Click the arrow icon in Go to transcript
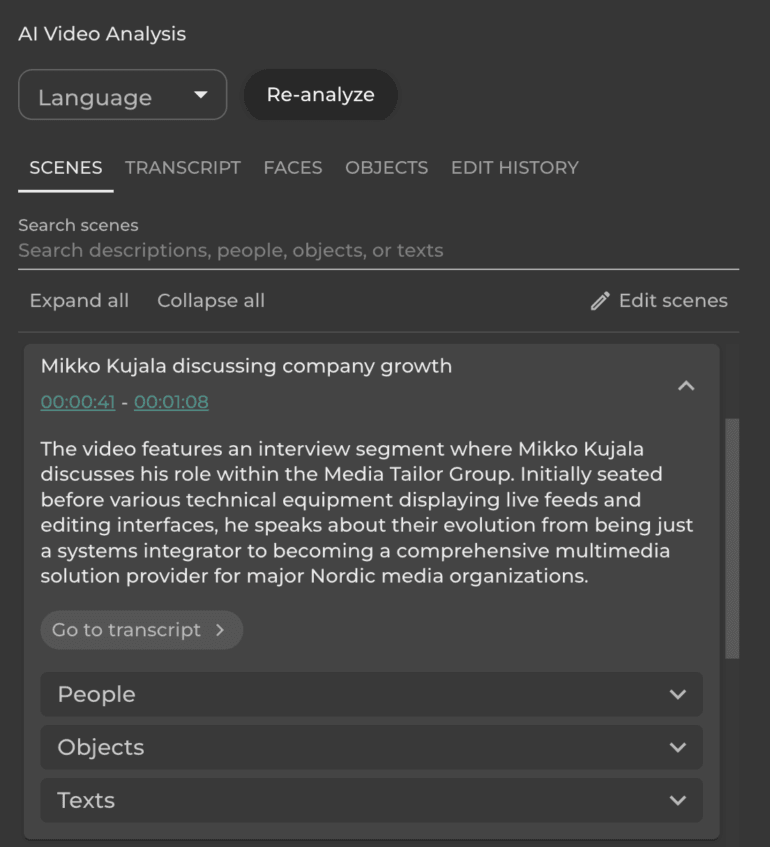The image size is (770, 847). [x=219, y=630]
